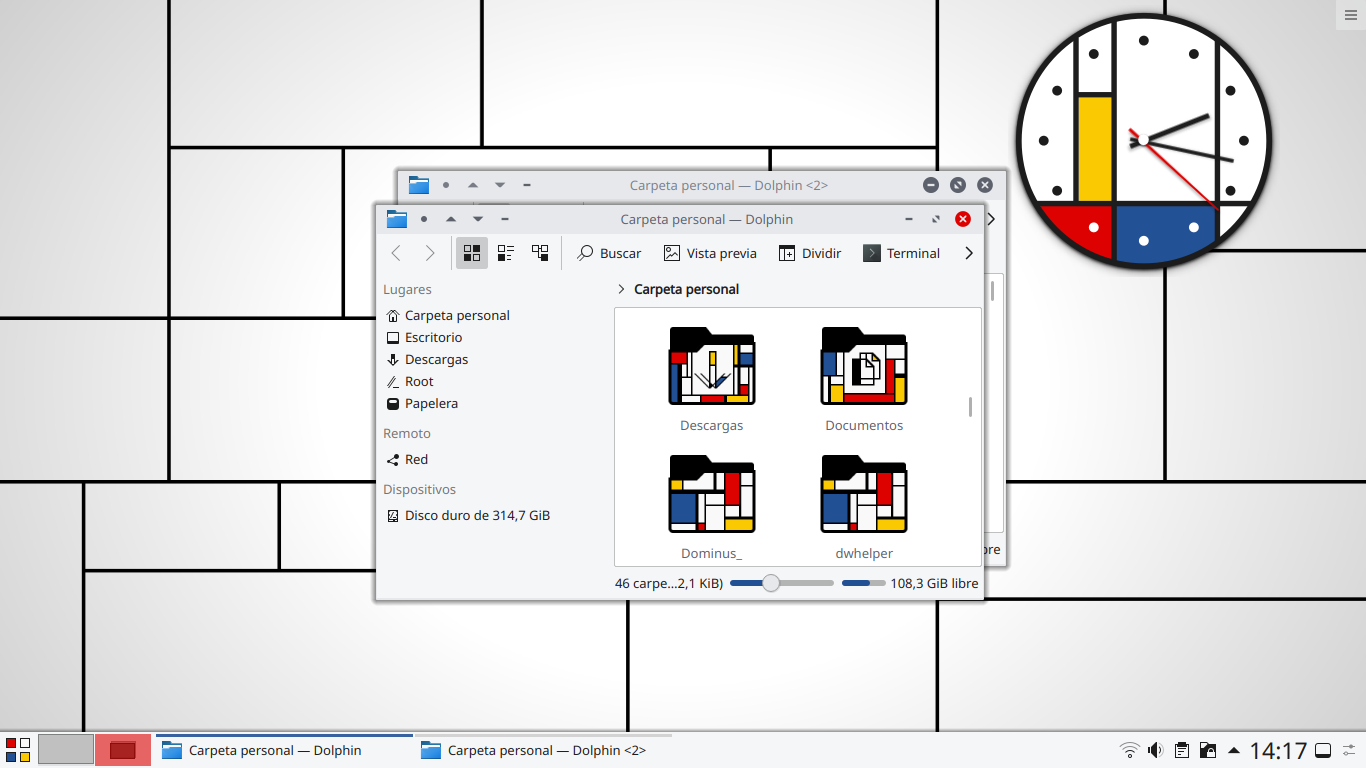The image size is (1366, 768).
Task: Toggle shade dash in front Dolphin titlebar
Action: click(505, 219)
